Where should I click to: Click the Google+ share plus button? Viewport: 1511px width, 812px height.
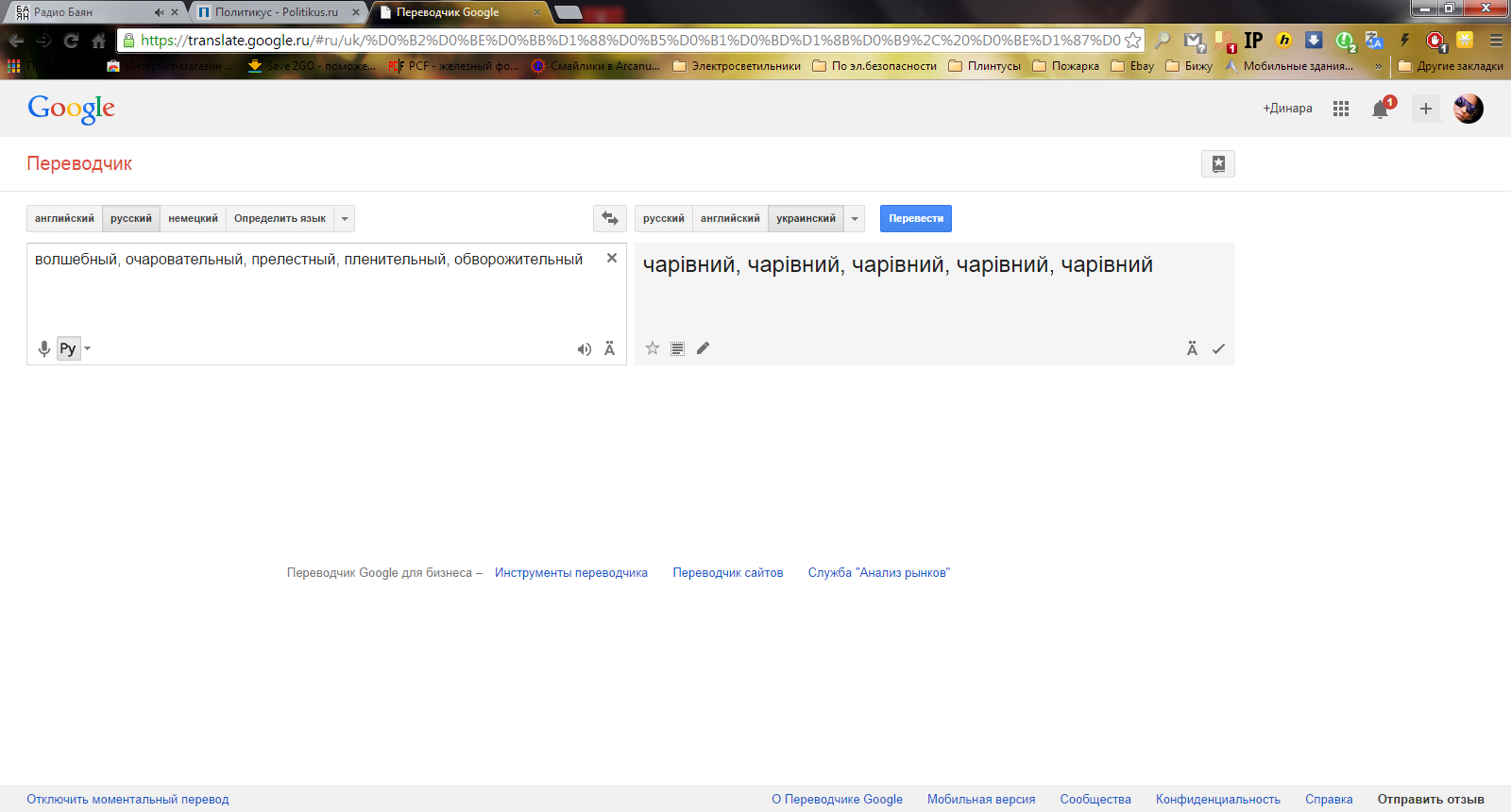1426,109
